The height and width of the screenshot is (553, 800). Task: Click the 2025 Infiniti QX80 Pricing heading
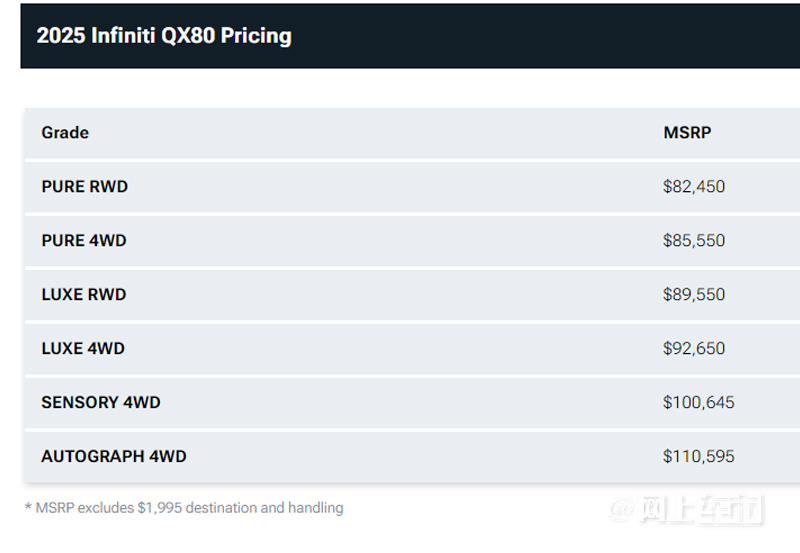click(x=164, y=36)
